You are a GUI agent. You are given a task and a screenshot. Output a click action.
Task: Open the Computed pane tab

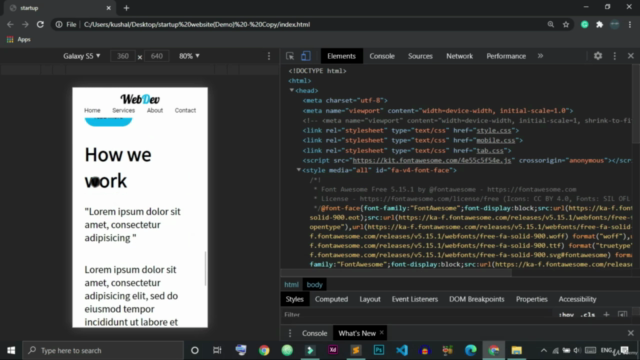coord(331,299)
